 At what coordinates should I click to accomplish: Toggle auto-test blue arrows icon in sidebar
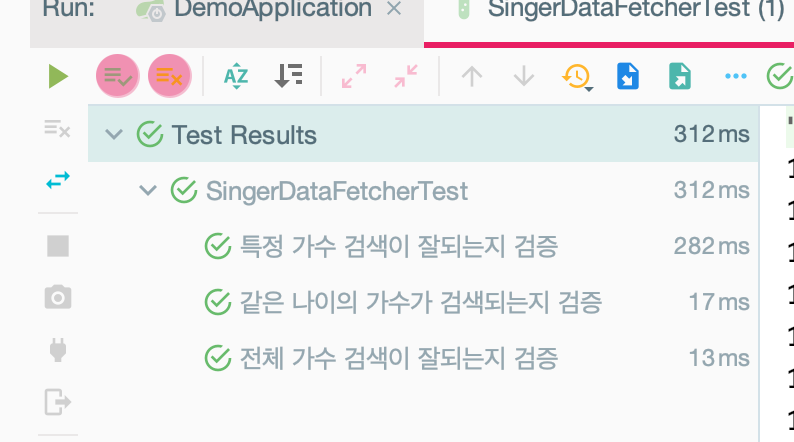tap(58, 180)
